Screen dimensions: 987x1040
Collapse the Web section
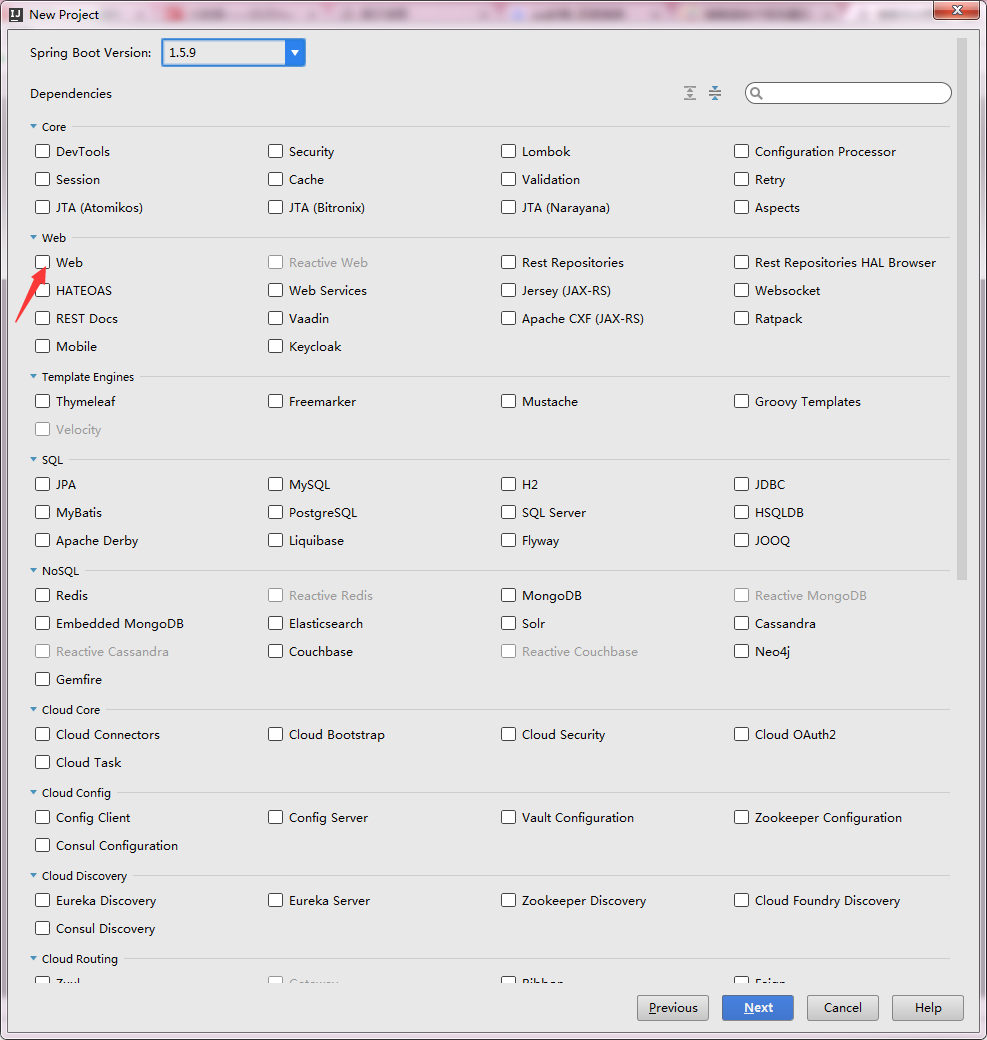[x=33, y=237]
